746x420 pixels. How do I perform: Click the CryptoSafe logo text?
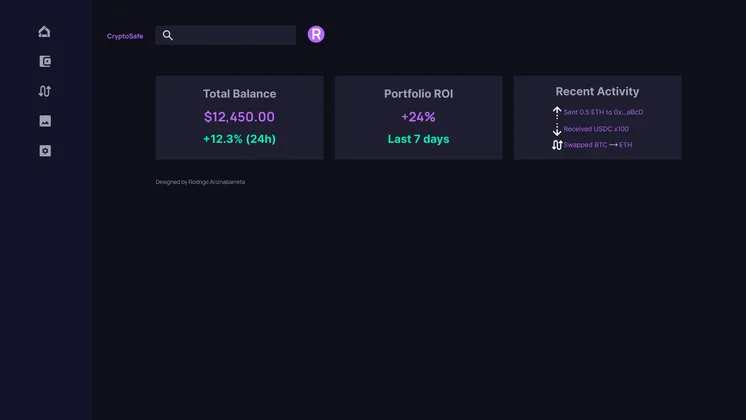click(125, 36)
